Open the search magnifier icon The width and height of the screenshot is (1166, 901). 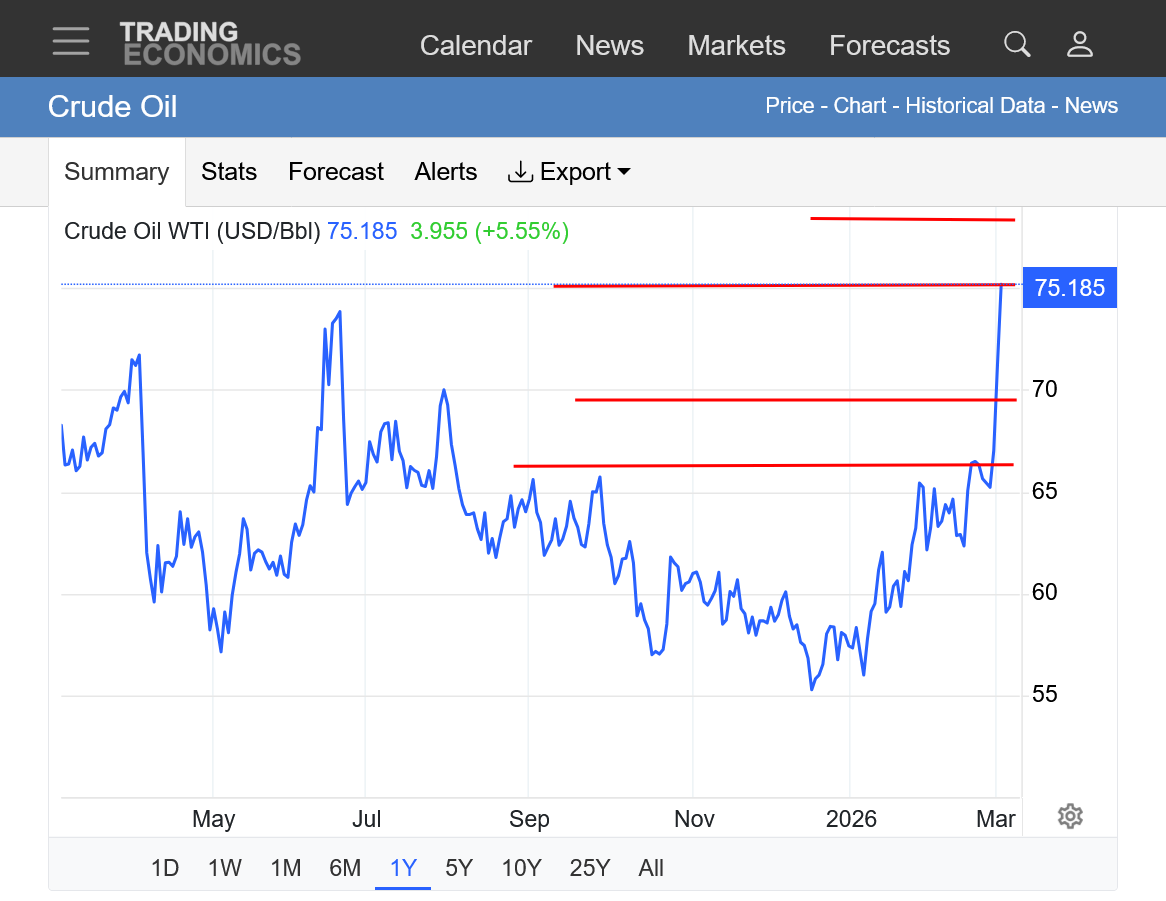[x=1017, y=44]
